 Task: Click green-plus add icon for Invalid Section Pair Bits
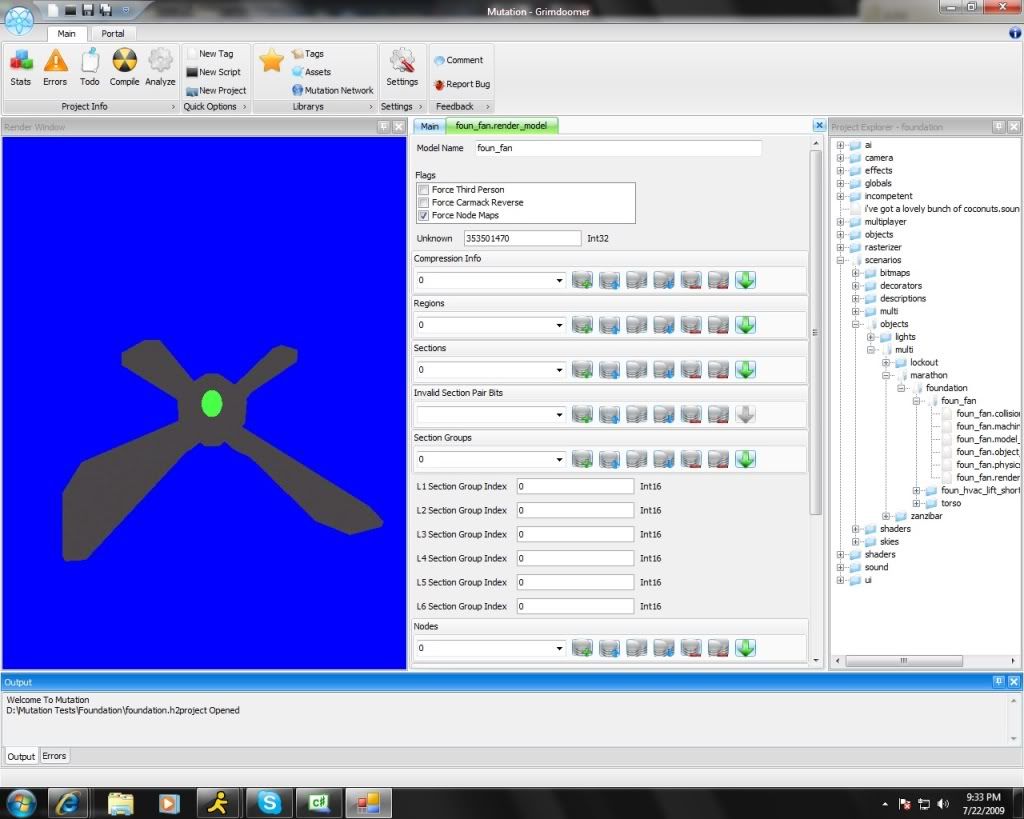point(582,414)
